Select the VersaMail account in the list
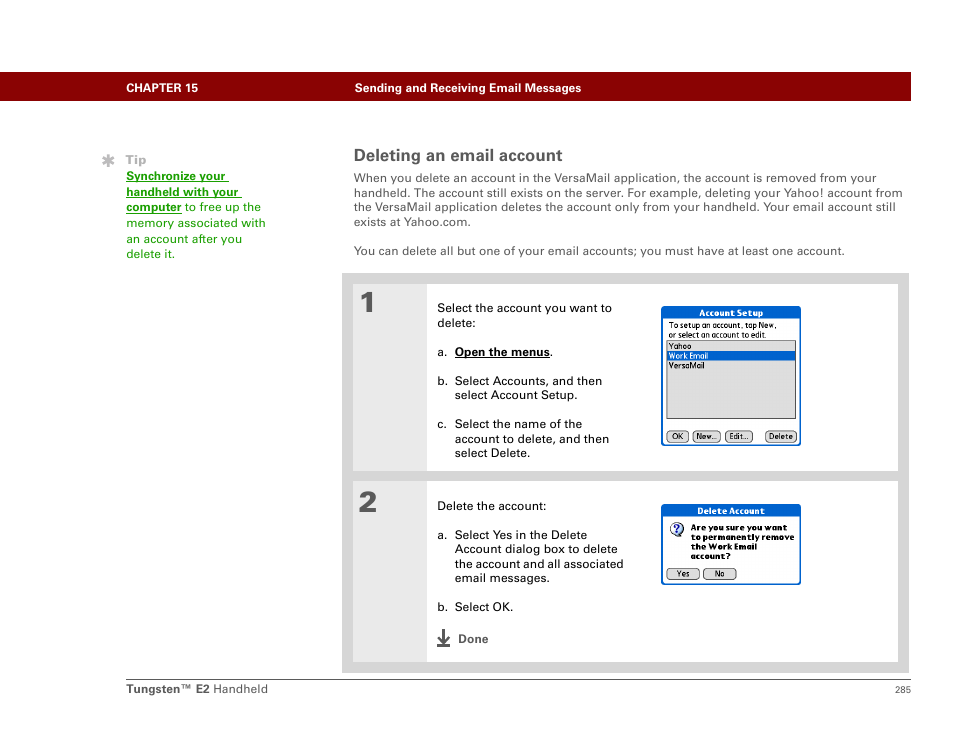Viewport: 954px width, 738px height. coord(731,366)
